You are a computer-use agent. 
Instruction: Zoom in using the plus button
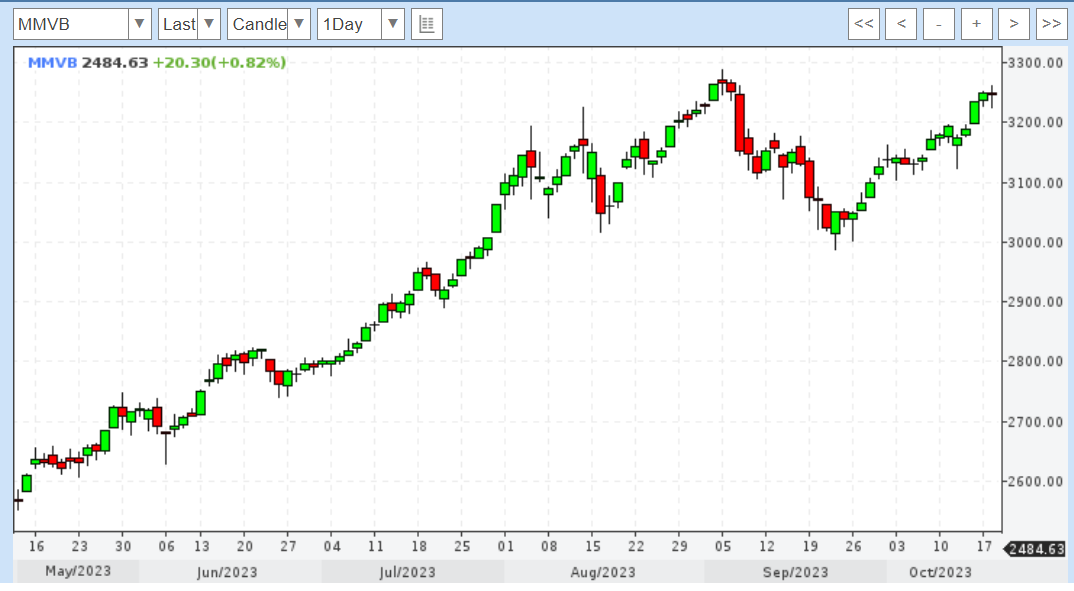coord(977,24)
